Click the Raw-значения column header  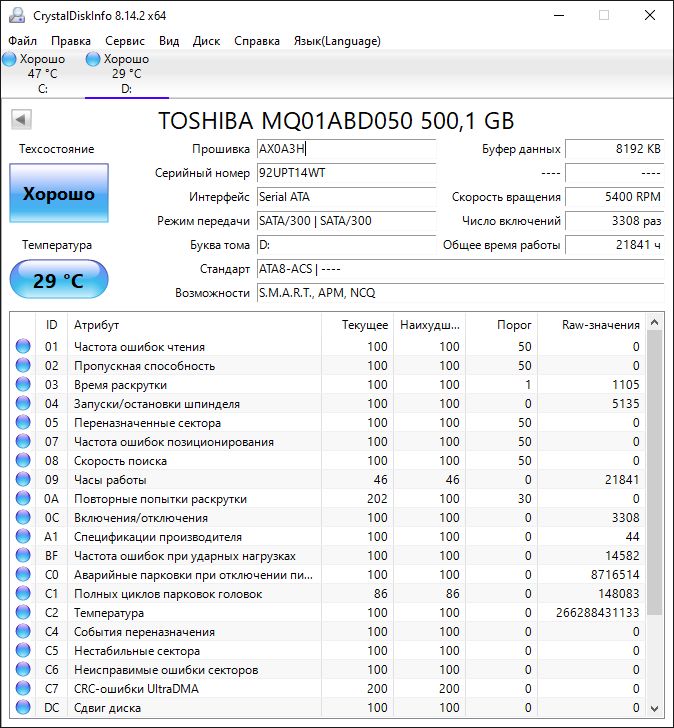coord(601,325)
